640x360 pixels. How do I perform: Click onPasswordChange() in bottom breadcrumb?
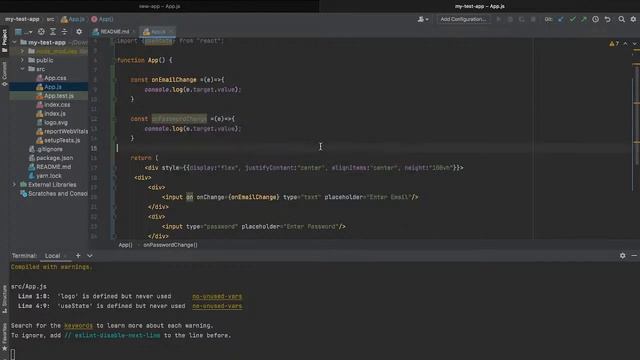(170, 245)
